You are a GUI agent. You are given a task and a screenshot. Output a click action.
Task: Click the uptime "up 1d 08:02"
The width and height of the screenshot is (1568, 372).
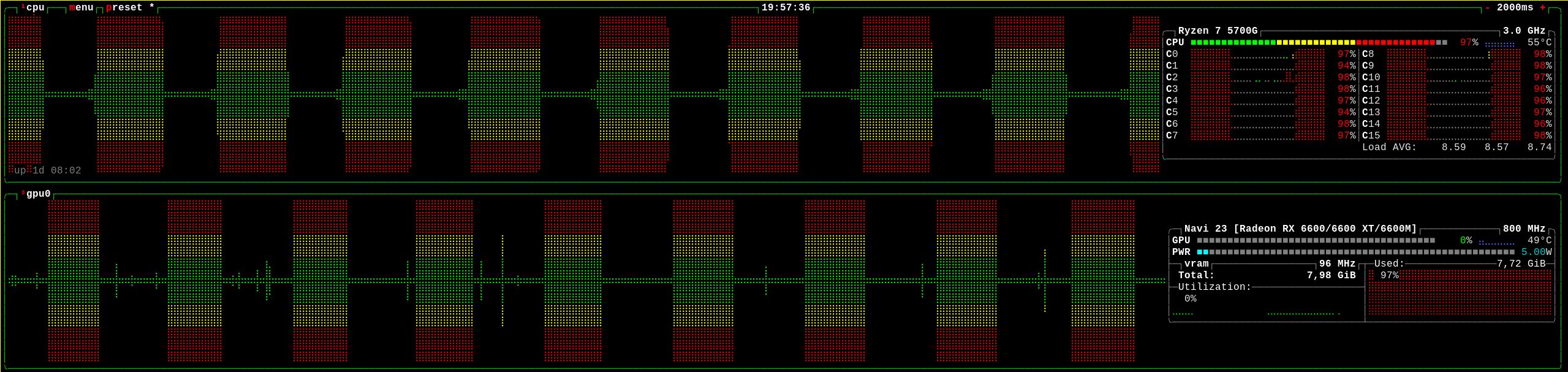tap(47, 170)
